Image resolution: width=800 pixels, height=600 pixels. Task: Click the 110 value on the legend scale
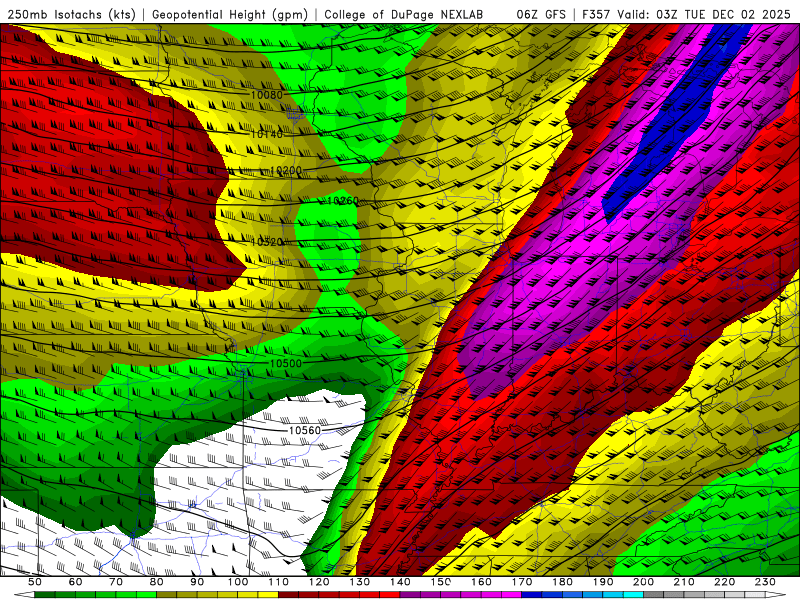coord(279,582)
